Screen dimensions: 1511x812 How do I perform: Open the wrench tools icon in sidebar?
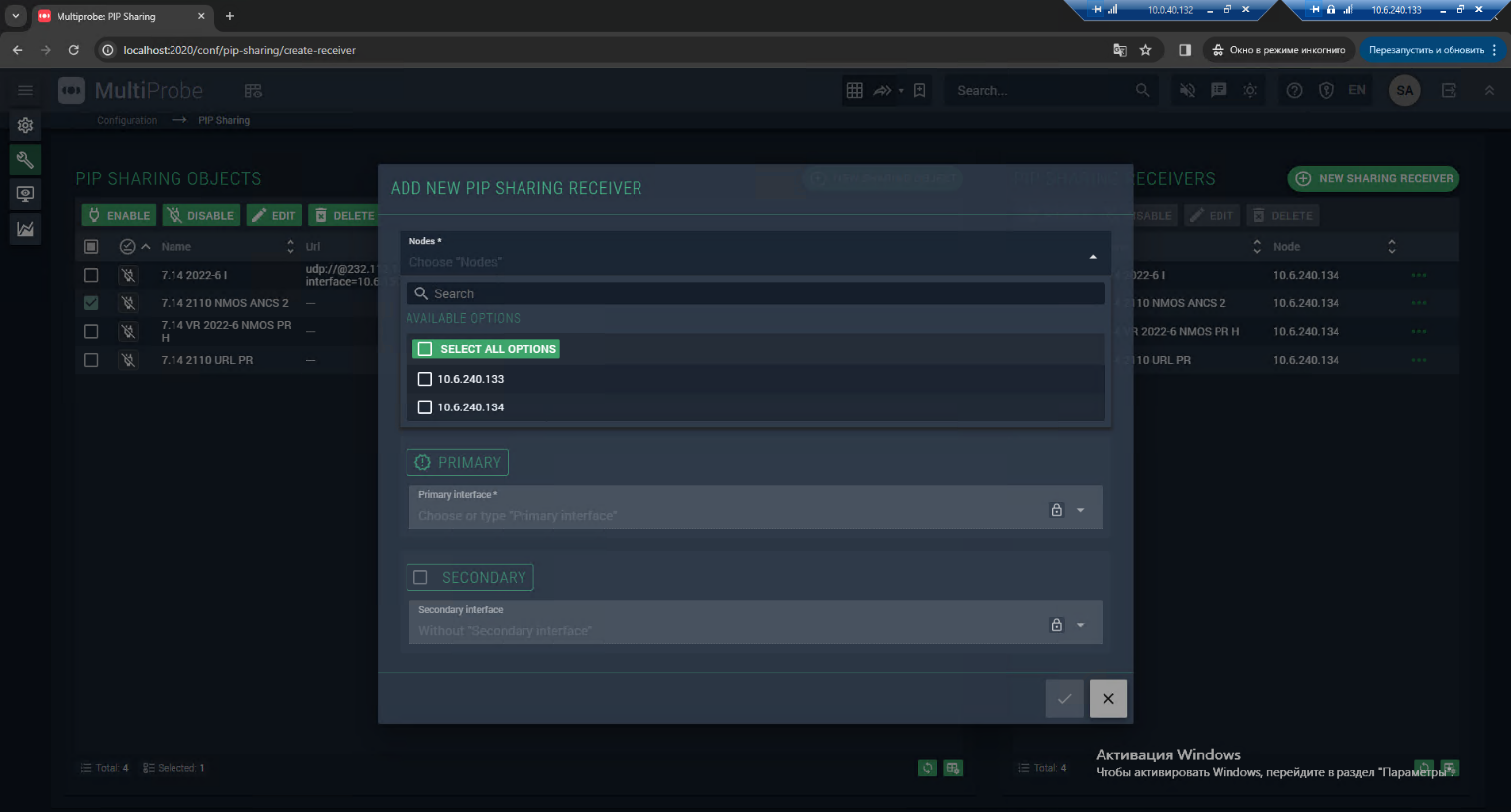click(25, 160)
